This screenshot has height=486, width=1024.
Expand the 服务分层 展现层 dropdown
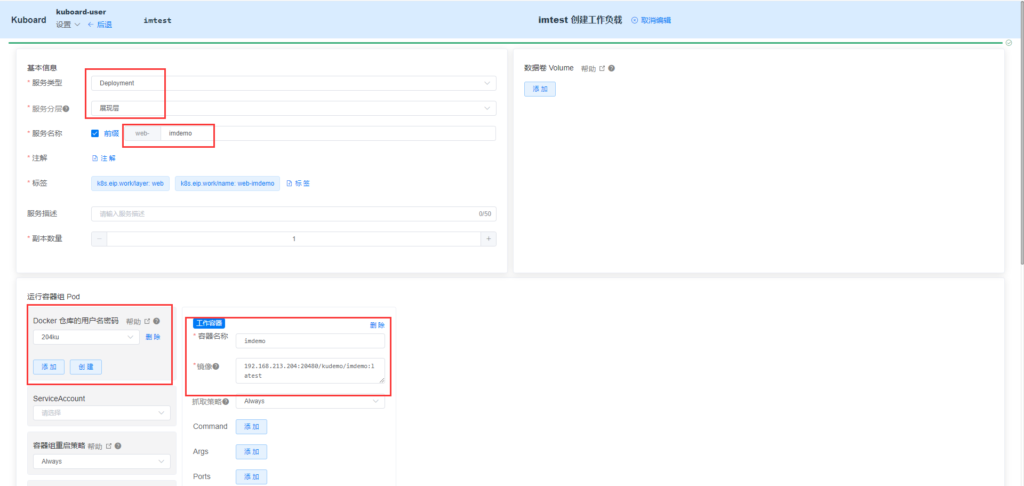(x=293, y=108)
